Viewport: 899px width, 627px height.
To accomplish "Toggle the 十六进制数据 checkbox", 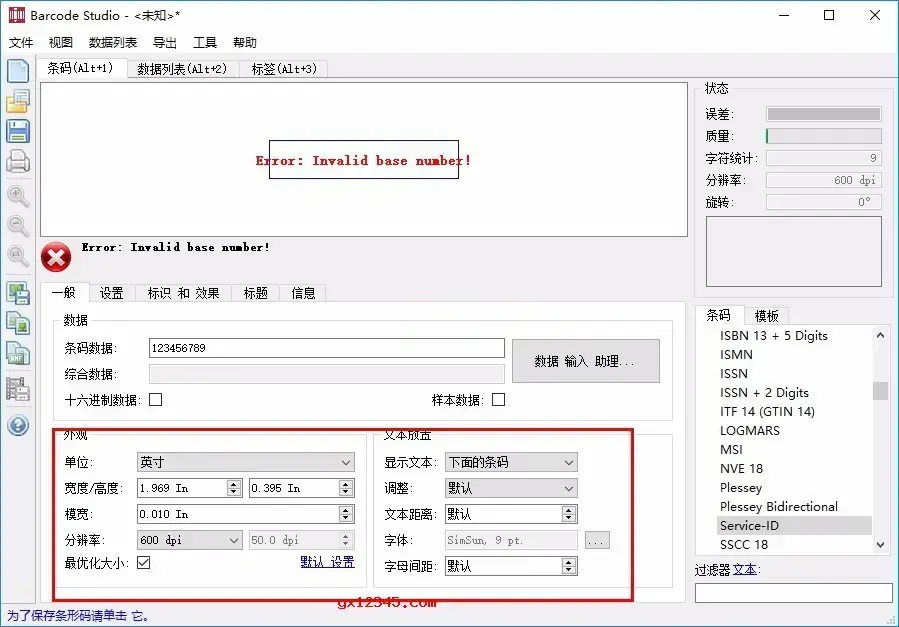I will (x=155, y=399).
